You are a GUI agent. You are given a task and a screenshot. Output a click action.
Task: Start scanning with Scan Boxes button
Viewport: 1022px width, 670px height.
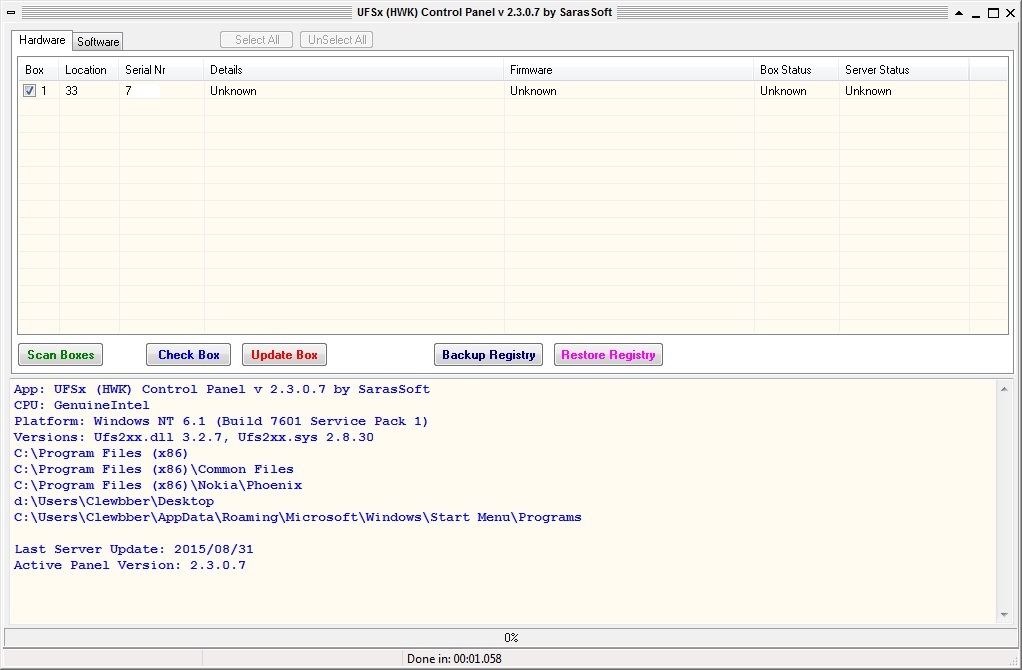[x=61, y=355]
